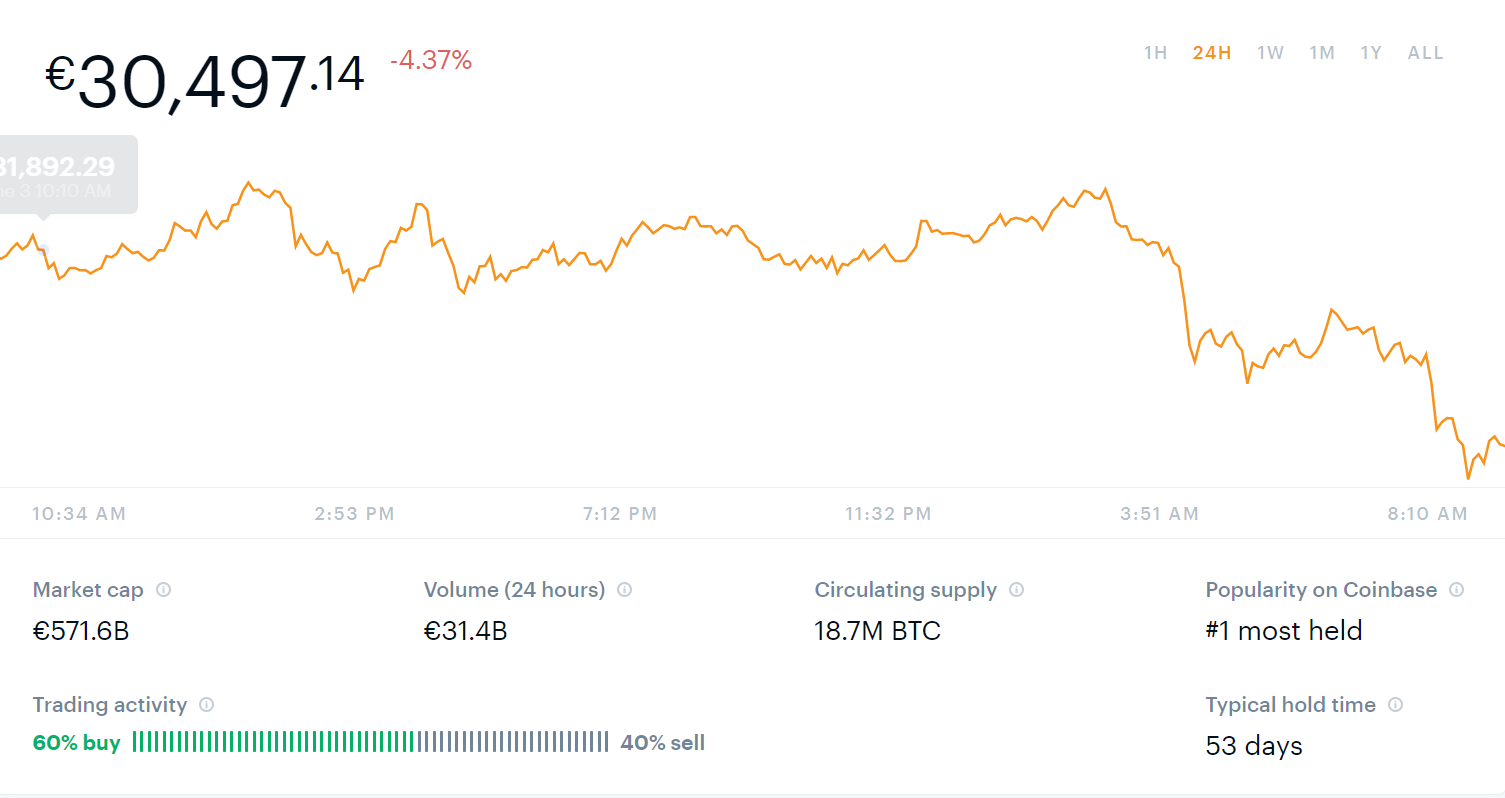Show the 1Y price history
The width and height of the screenshot is (1505, 798).
(x=1370, y=53)
